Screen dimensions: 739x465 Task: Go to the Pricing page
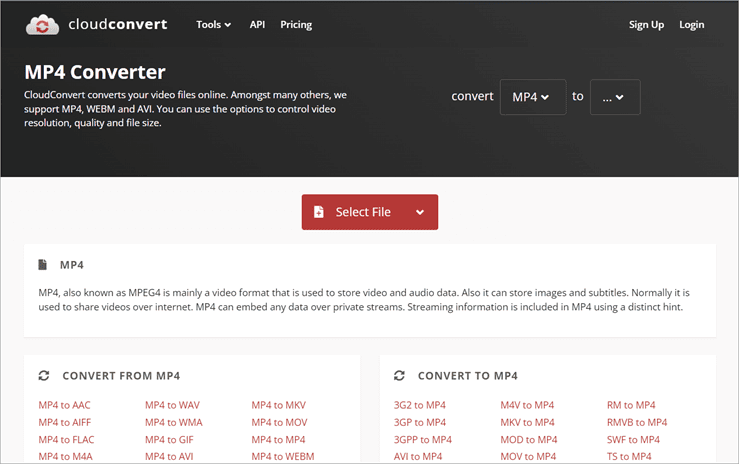[x=296, y=24]
